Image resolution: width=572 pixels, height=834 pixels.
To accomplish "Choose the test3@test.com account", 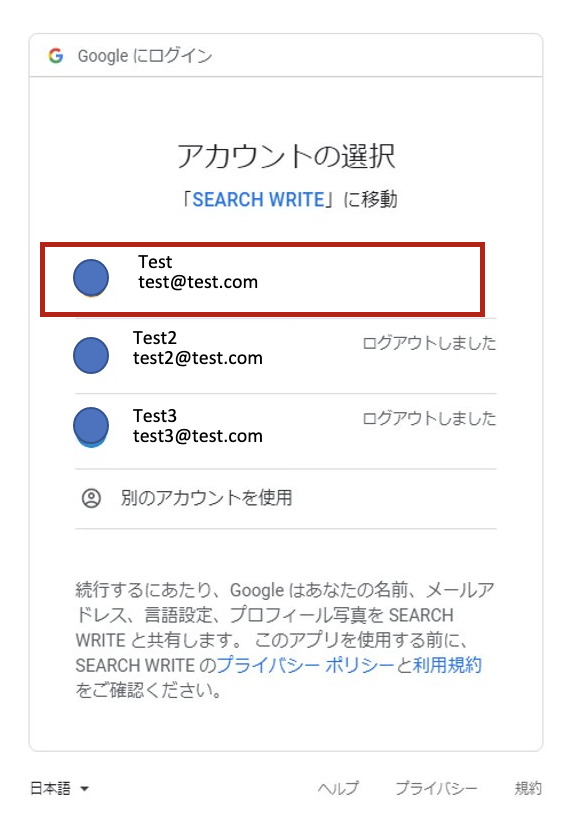I will coord(286,431).
